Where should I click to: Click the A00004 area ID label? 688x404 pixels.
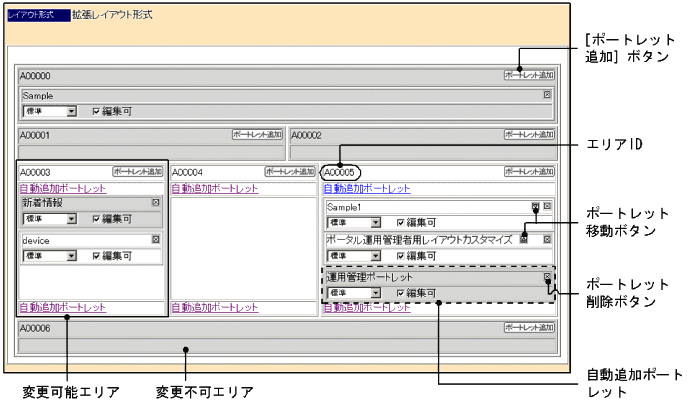coord(187,172)
